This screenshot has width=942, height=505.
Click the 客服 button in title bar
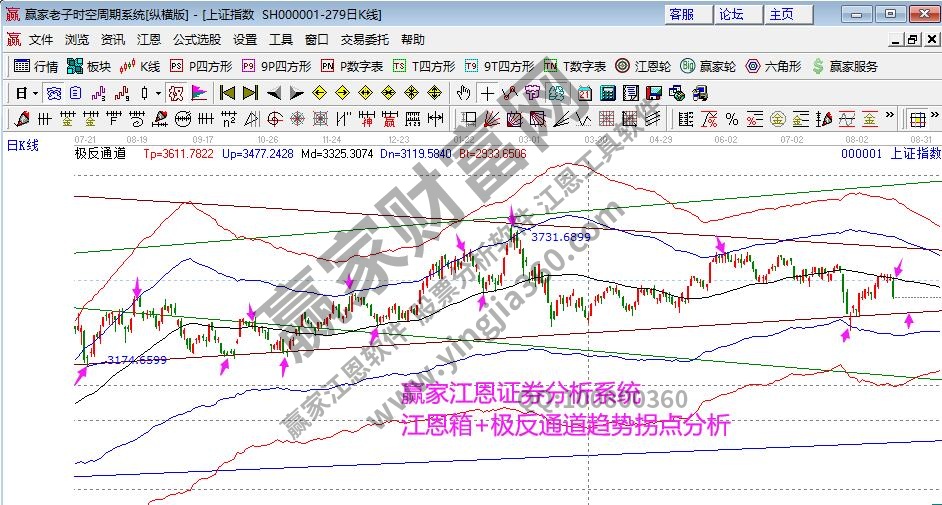682,14
